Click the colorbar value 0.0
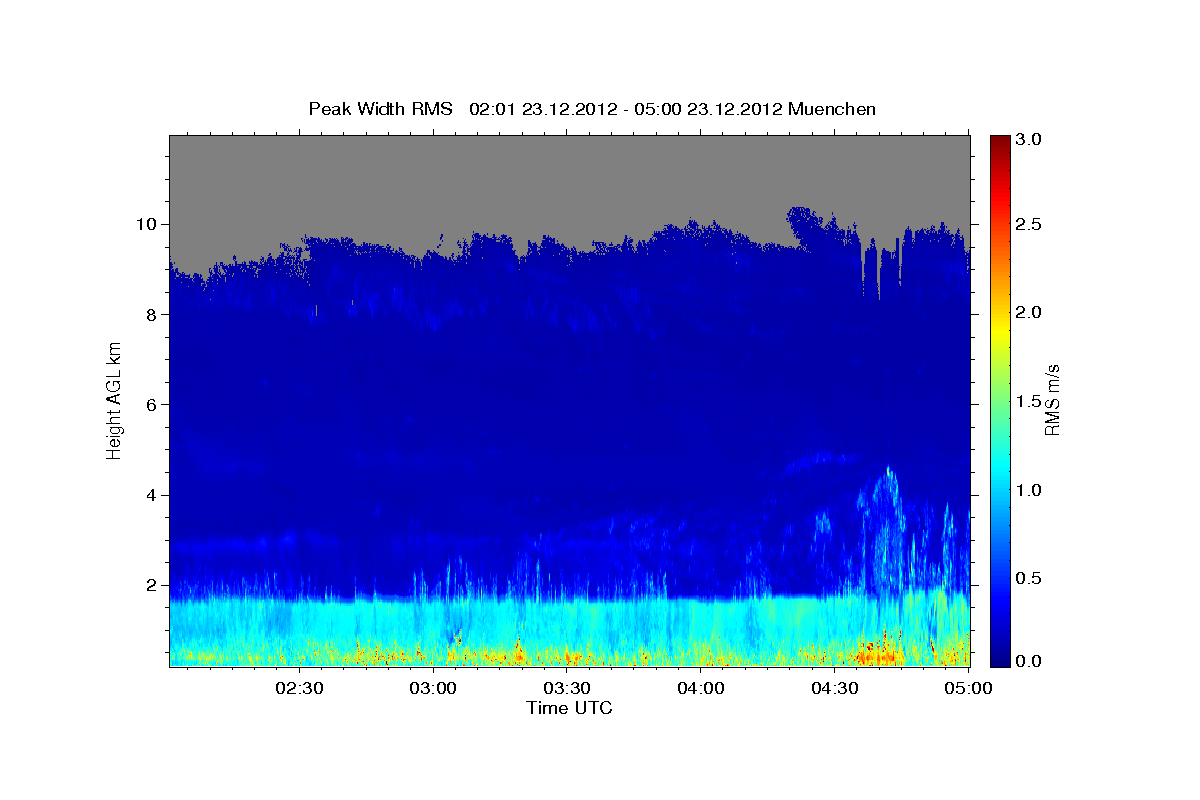This screenshot has height=800, width=1200. pyautogui.click(x=1031, y=662)
